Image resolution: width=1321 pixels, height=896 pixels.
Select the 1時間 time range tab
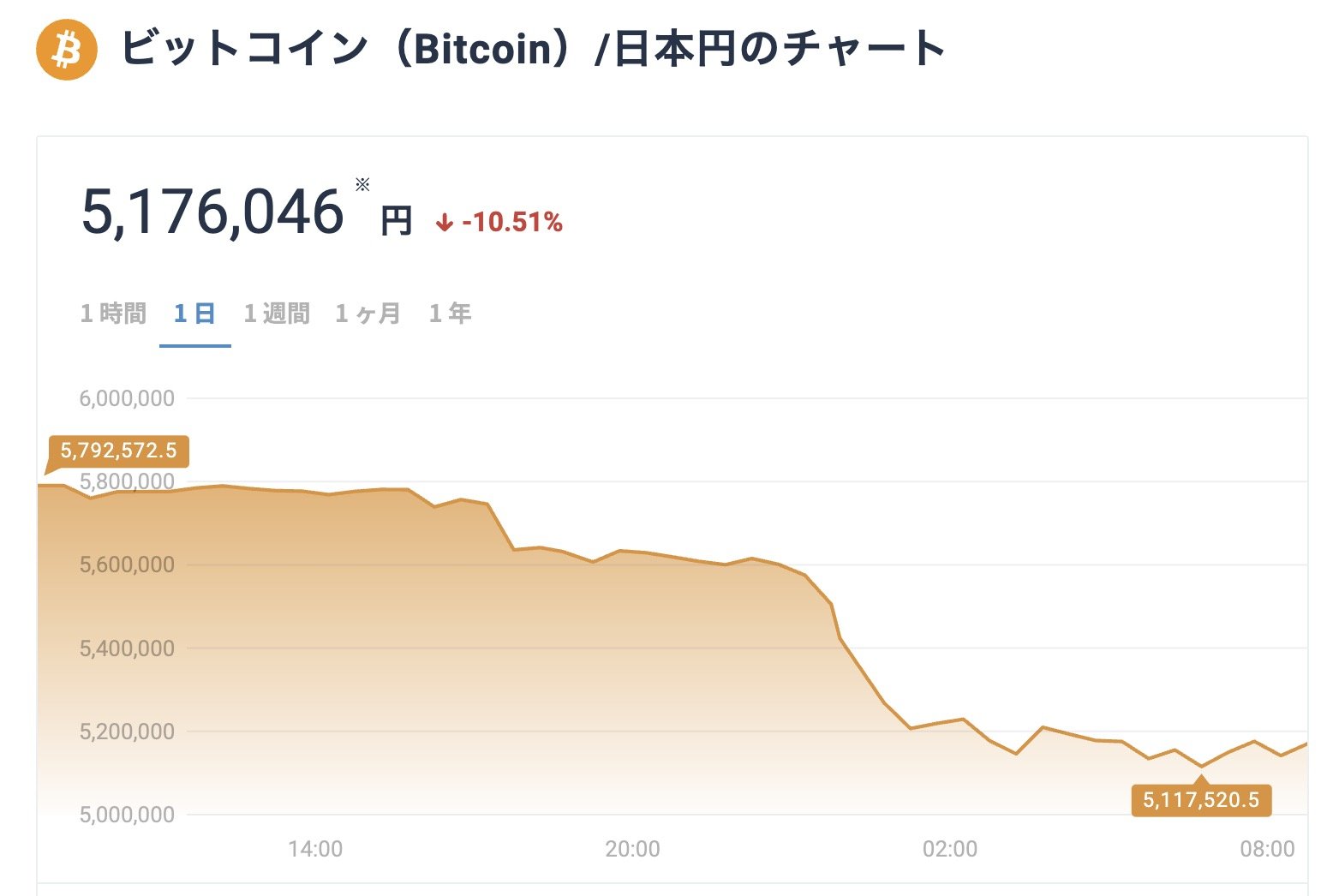point(112,314)
